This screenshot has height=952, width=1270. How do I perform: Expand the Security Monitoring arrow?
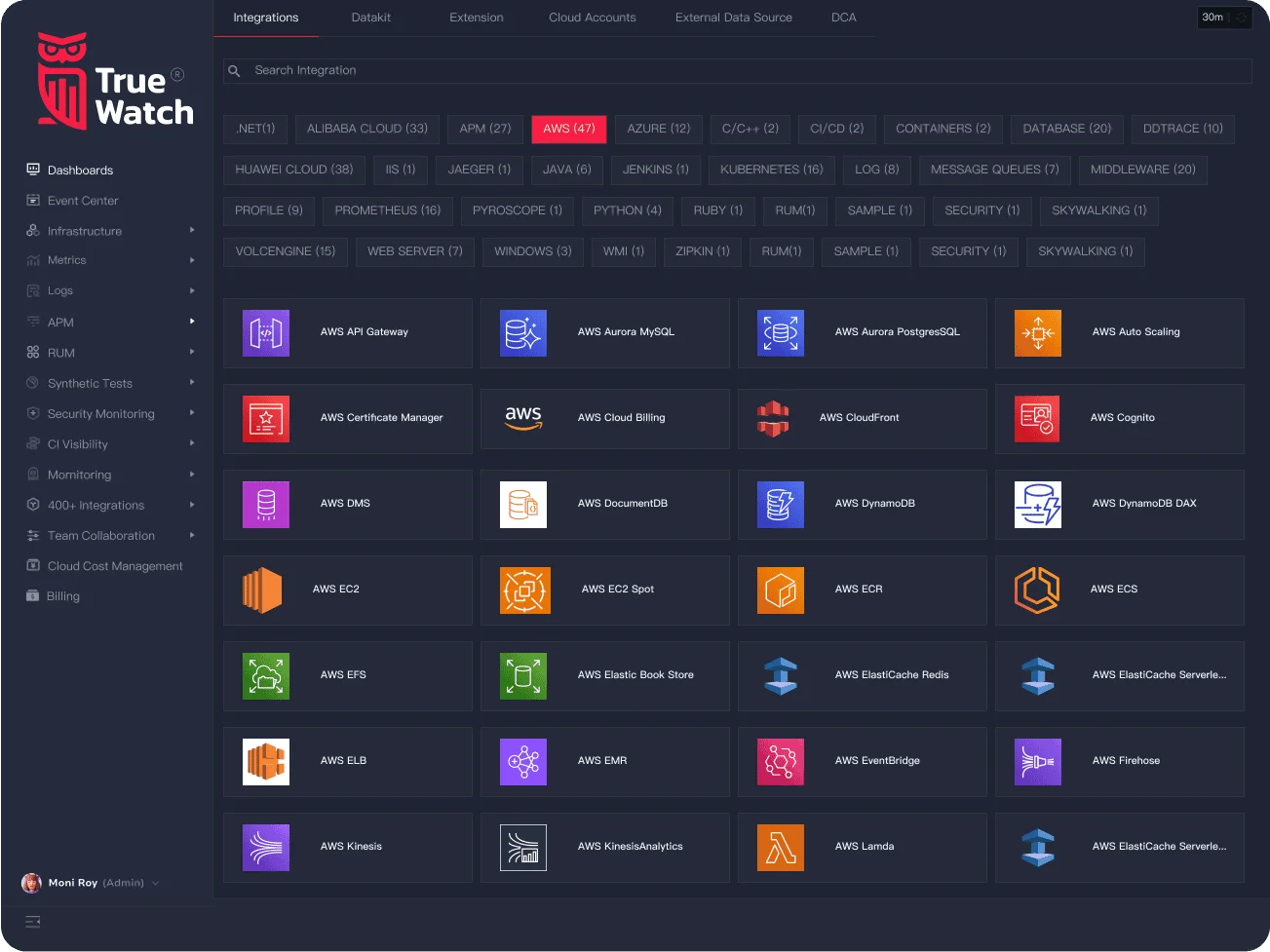[x=192, y=412]
